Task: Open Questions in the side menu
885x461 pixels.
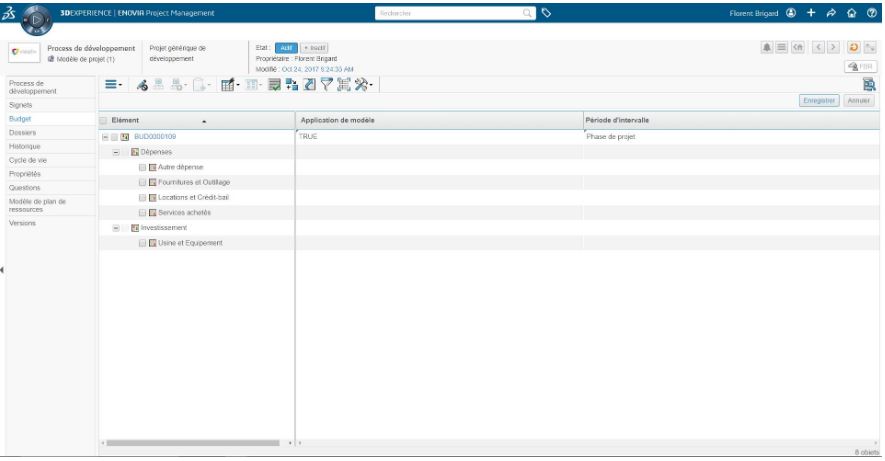Action: [24, 188]
